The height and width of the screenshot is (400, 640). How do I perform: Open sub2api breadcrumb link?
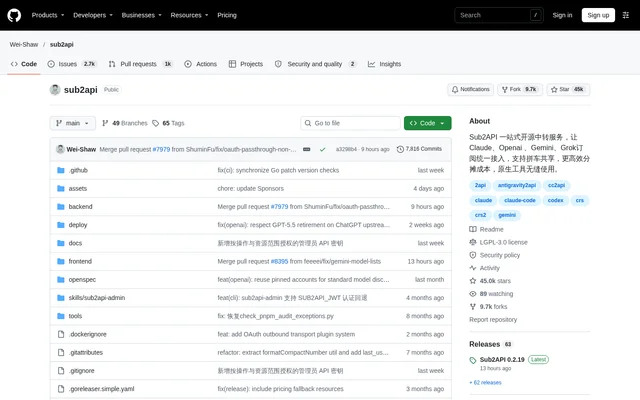[x=62, y=44]
